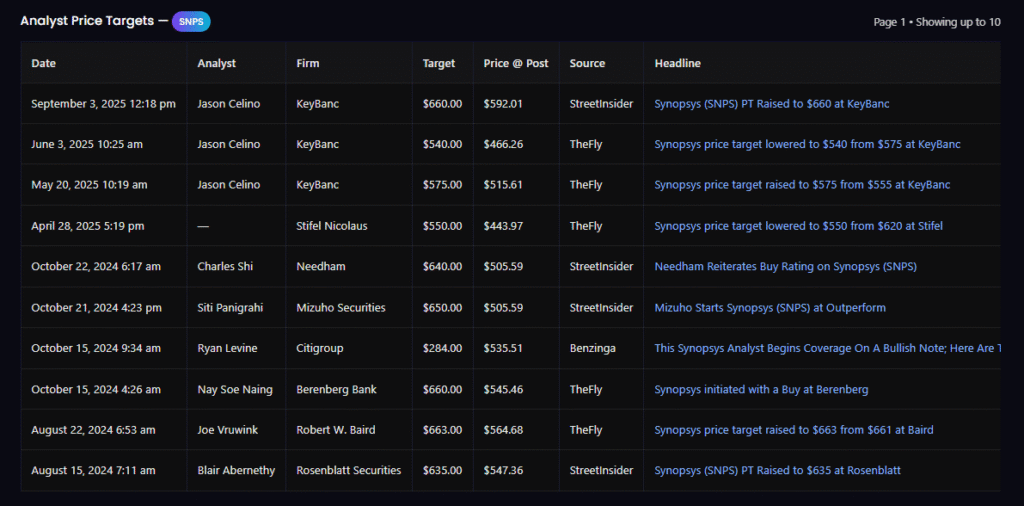Click the Source column header
This screenshot has width=1024, height=506.
pos(587,63)
